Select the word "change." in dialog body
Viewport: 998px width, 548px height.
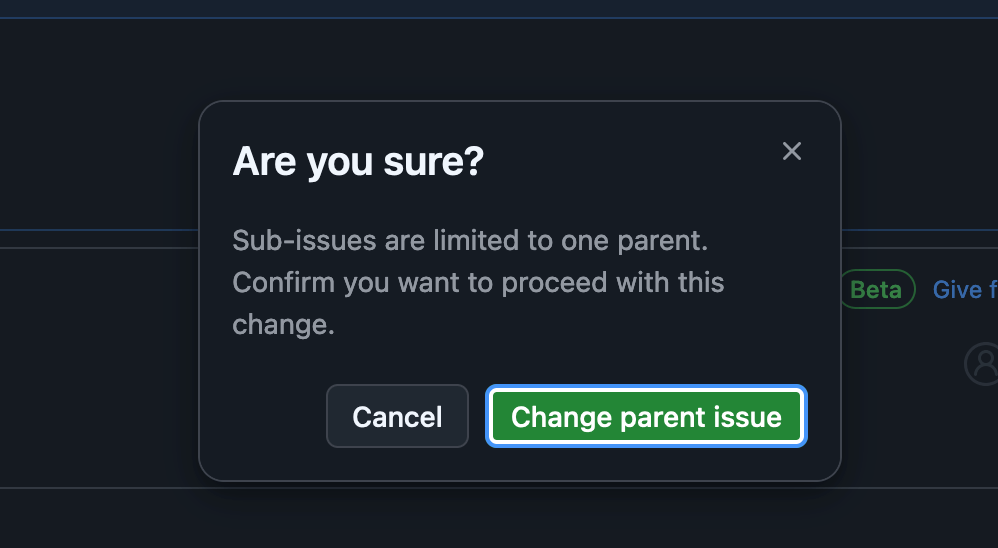pos(283,325)
